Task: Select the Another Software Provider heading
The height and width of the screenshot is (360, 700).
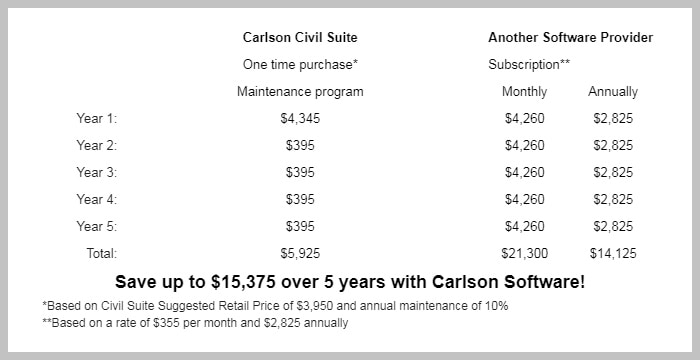Action: point(571,38)
